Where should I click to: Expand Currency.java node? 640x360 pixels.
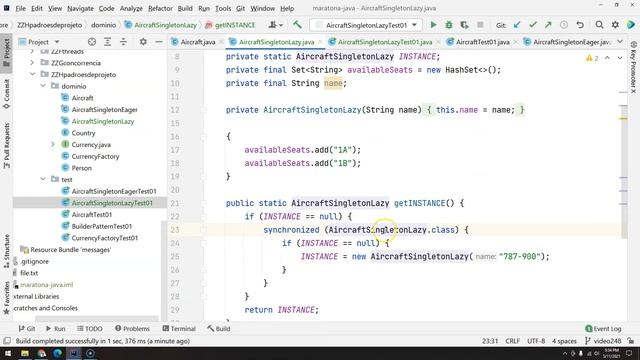[x=53, y=144]
